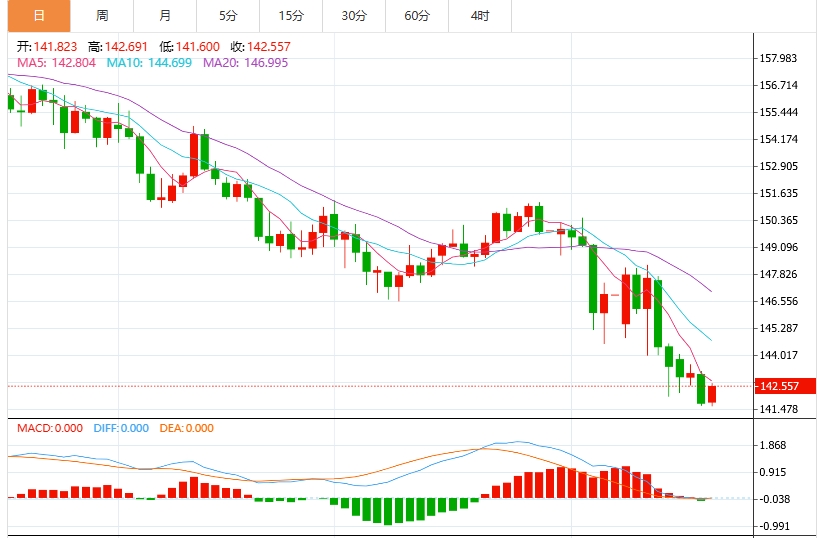Click the latest red candlestick at chart's right edge
This screenshot has width=820, height=538.
pos(712,394)
